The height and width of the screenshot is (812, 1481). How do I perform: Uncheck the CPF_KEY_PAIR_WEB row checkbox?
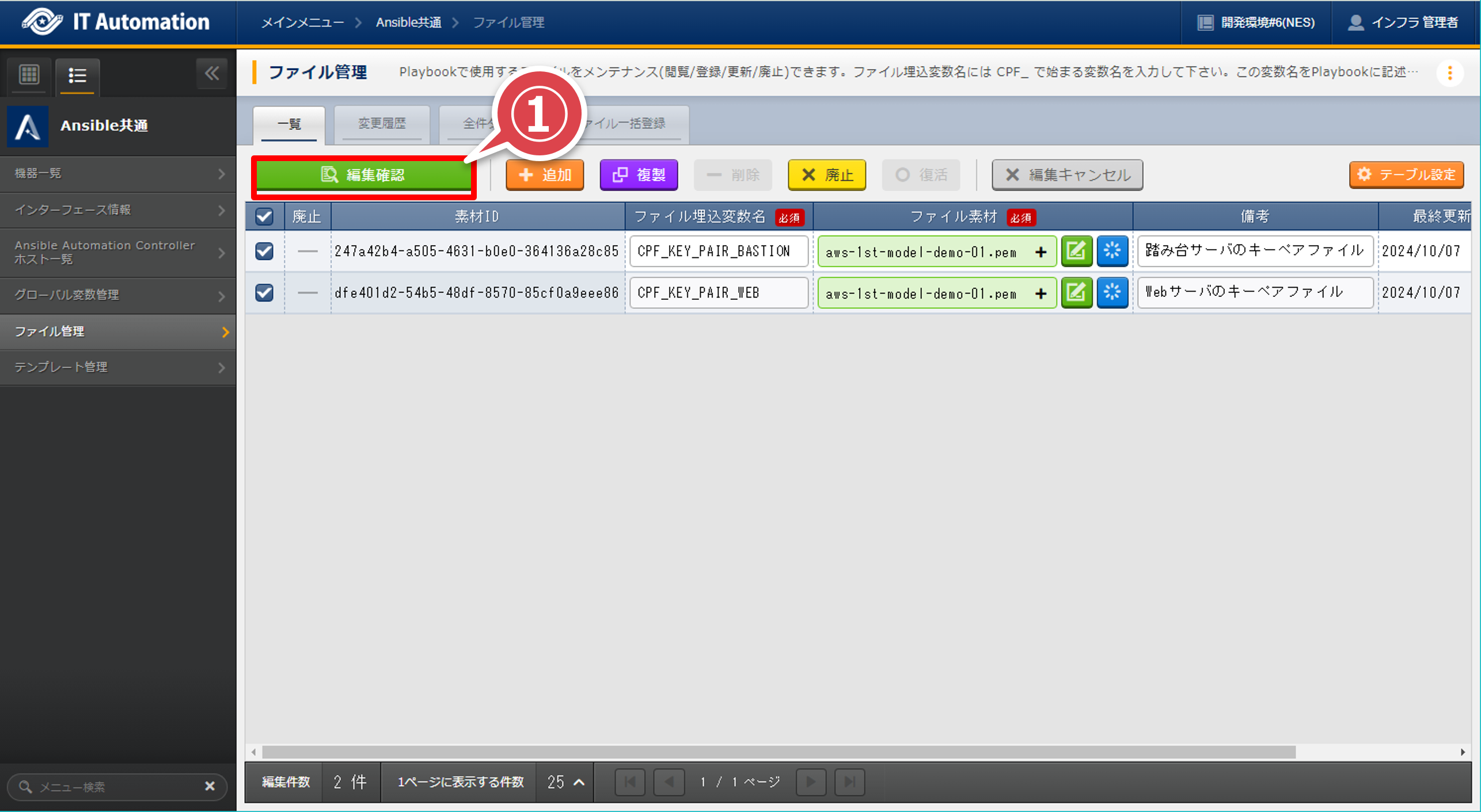click(264, 292)
